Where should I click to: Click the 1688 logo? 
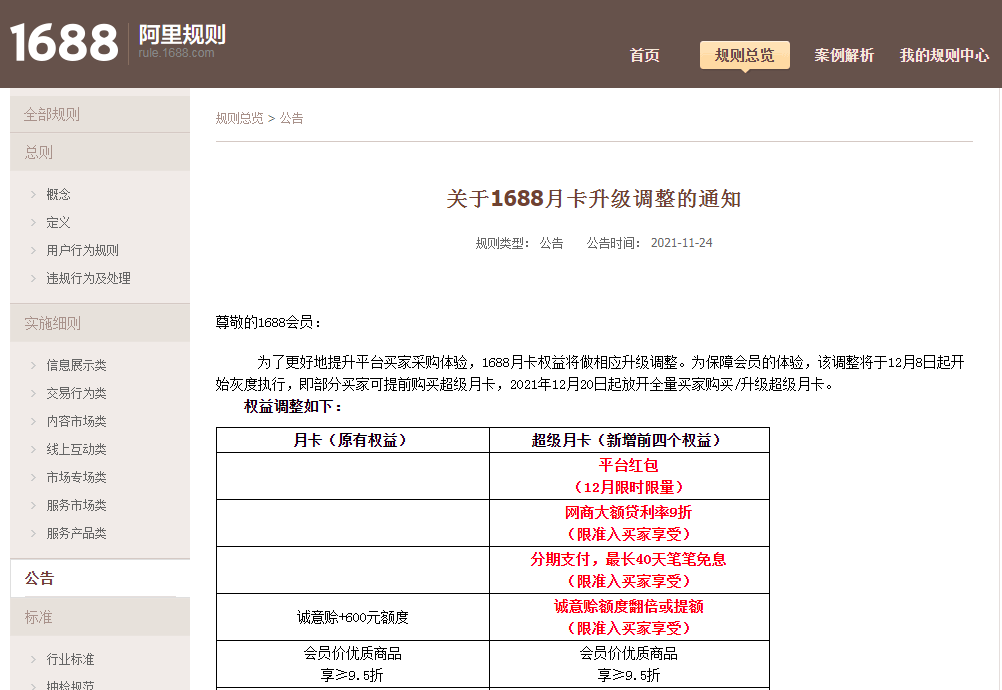pos(64,43)
